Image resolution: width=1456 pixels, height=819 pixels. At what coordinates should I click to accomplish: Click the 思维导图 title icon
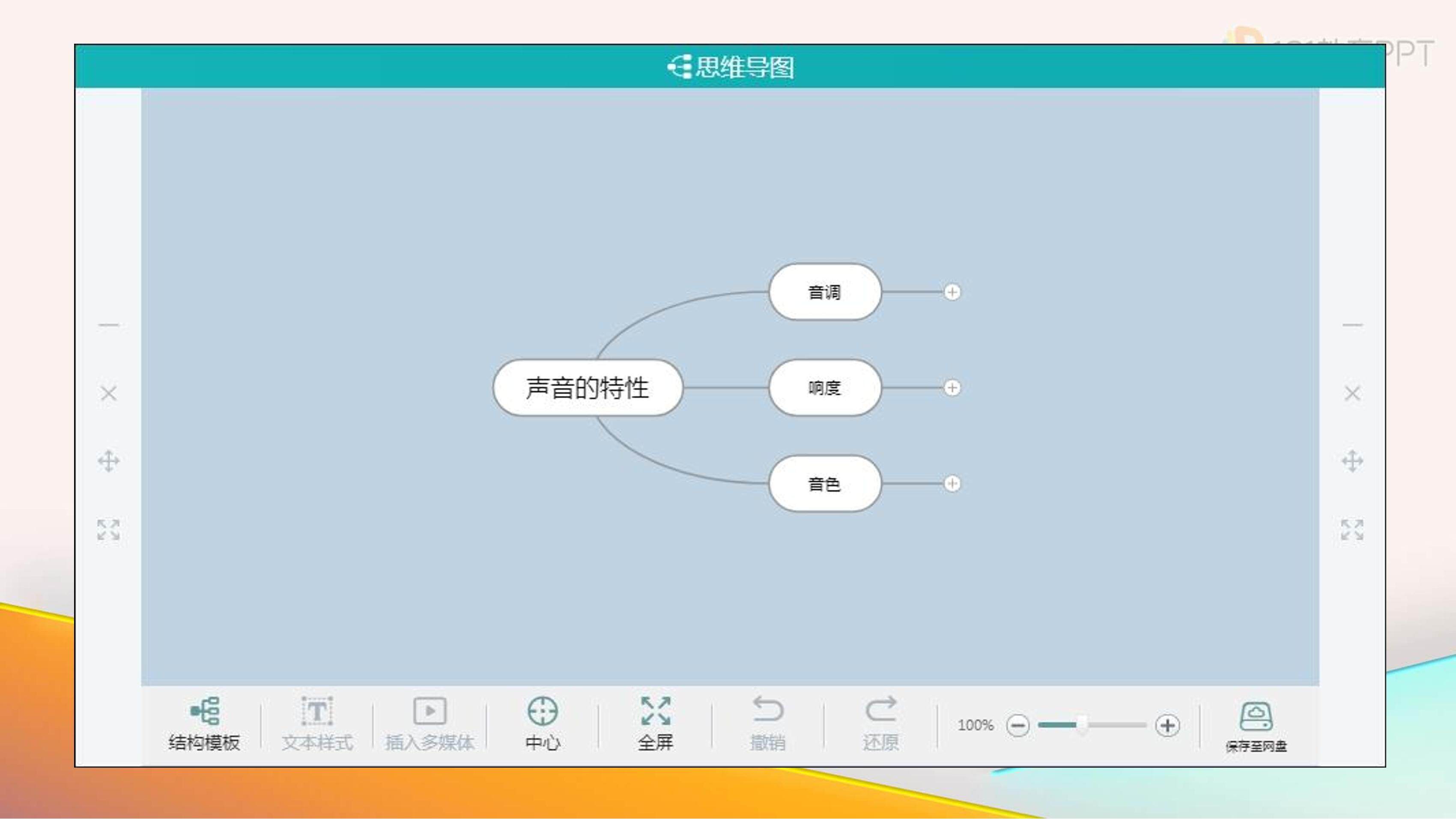click(679, 67)
